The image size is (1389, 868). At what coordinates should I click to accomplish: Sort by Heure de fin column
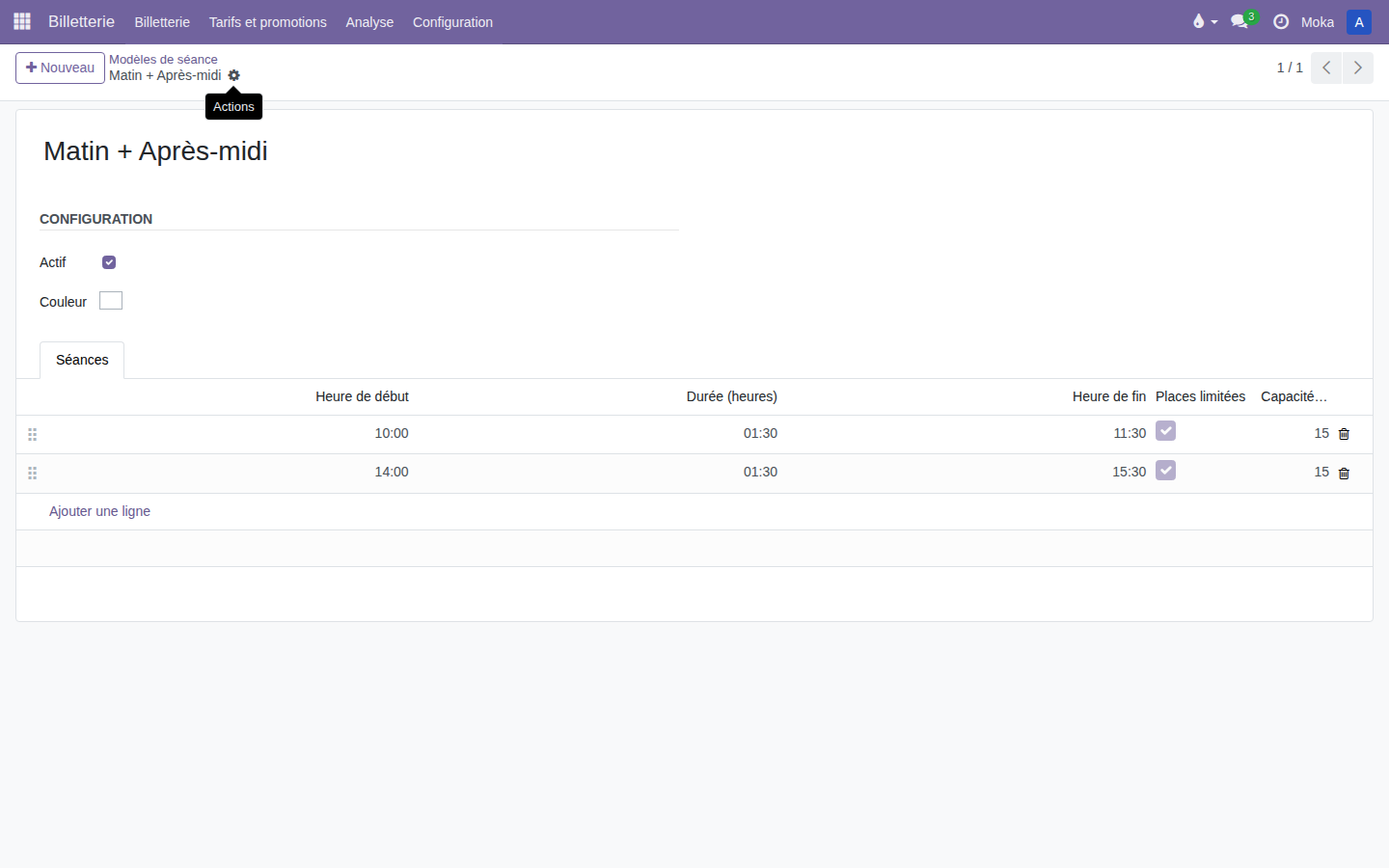tap(1109, 396)
